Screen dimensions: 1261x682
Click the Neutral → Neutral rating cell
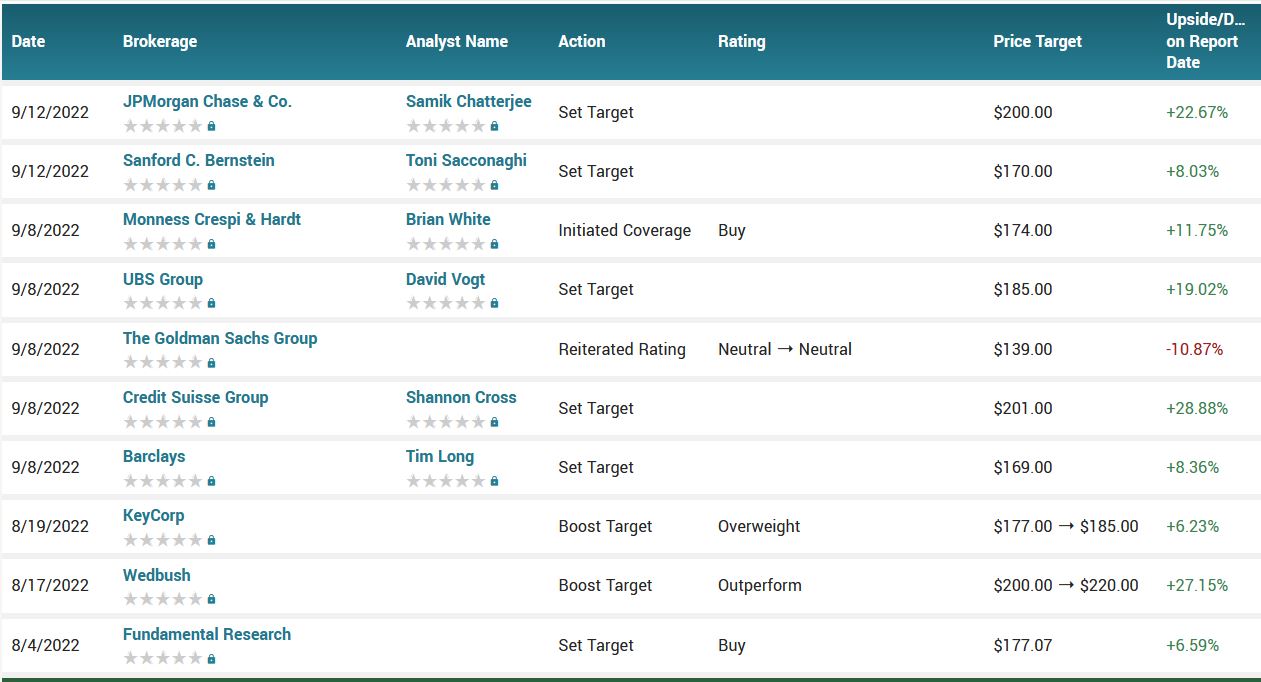[785, 349]
